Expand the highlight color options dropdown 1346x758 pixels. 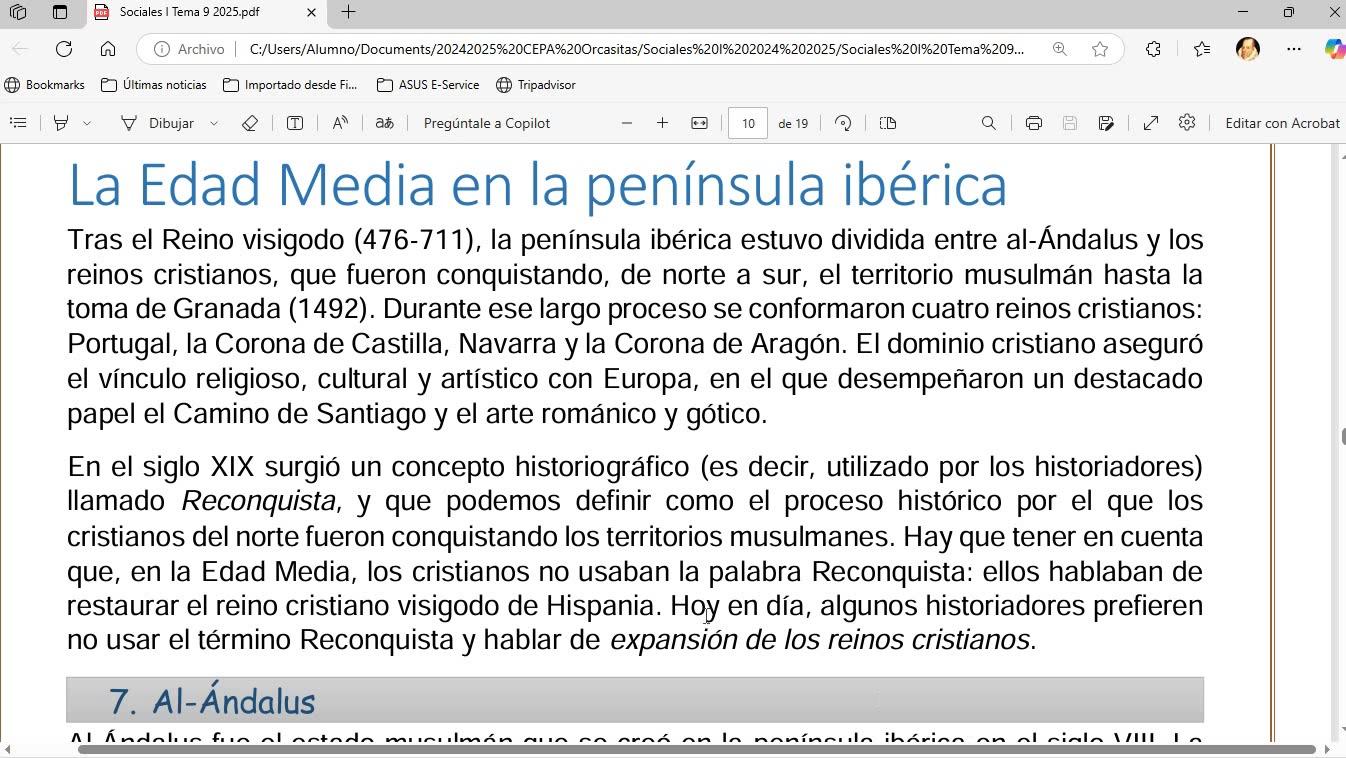coord(87,123)
